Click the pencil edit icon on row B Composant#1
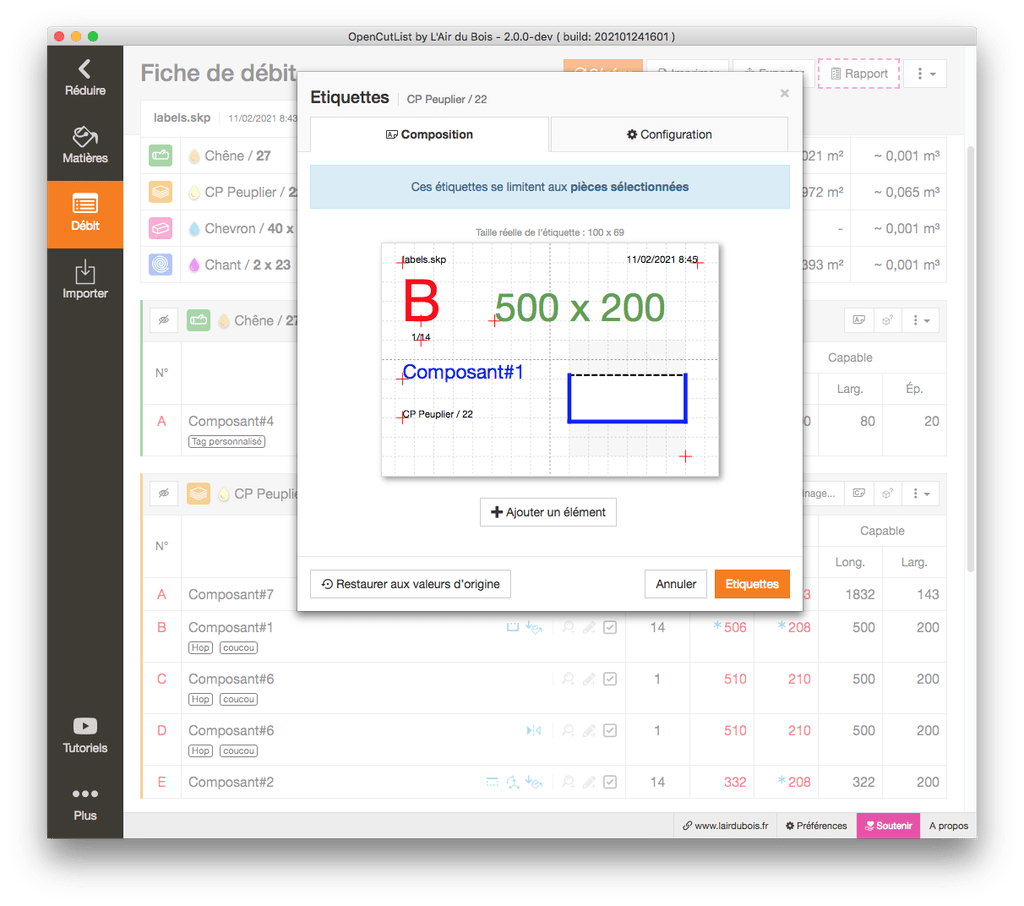 coord(589,627)
